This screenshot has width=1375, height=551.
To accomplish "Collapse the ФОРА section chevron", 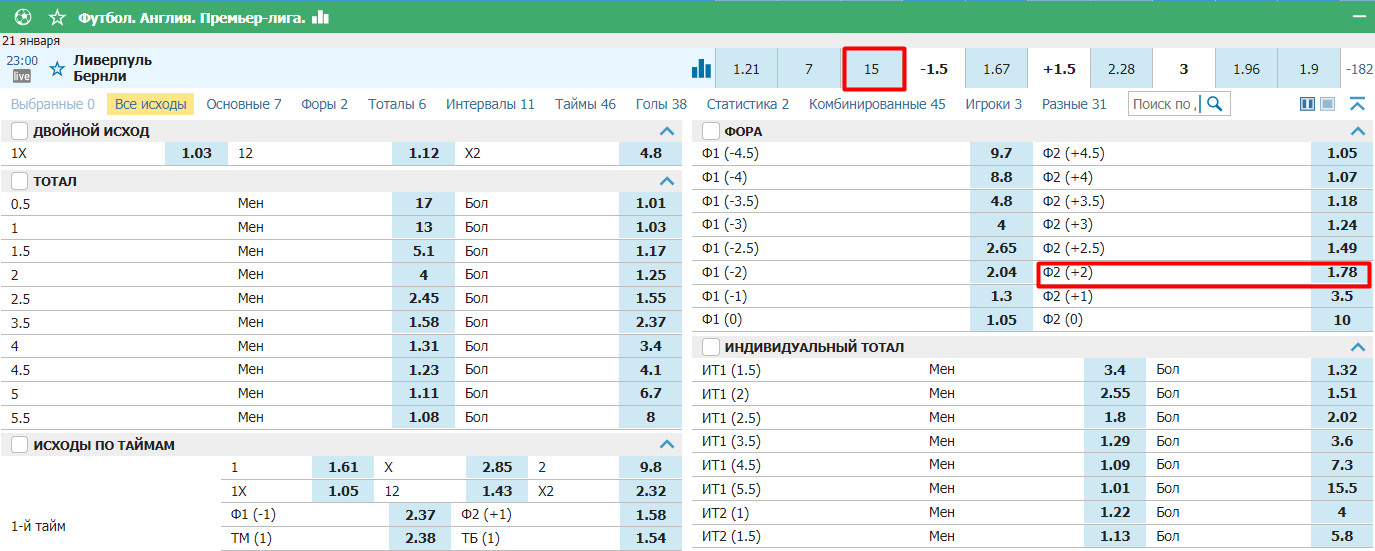I will pos(1357,131).
